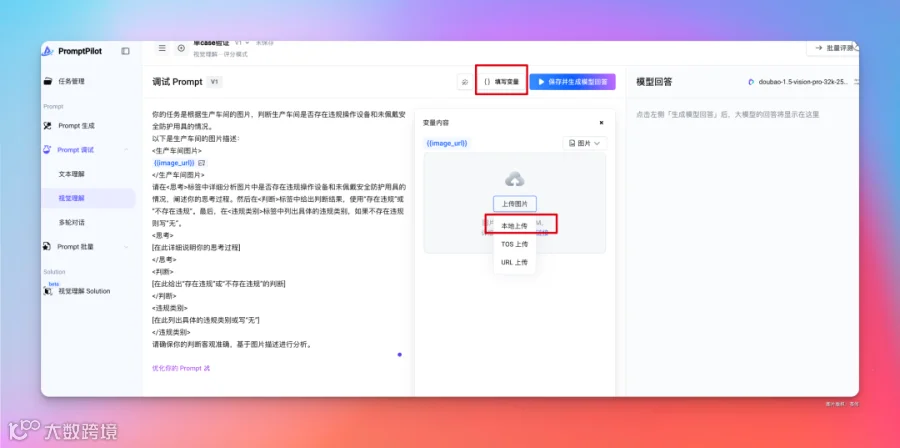Choose URL 上传 from upload menu

pyautogui.click(x=514, y=263)
